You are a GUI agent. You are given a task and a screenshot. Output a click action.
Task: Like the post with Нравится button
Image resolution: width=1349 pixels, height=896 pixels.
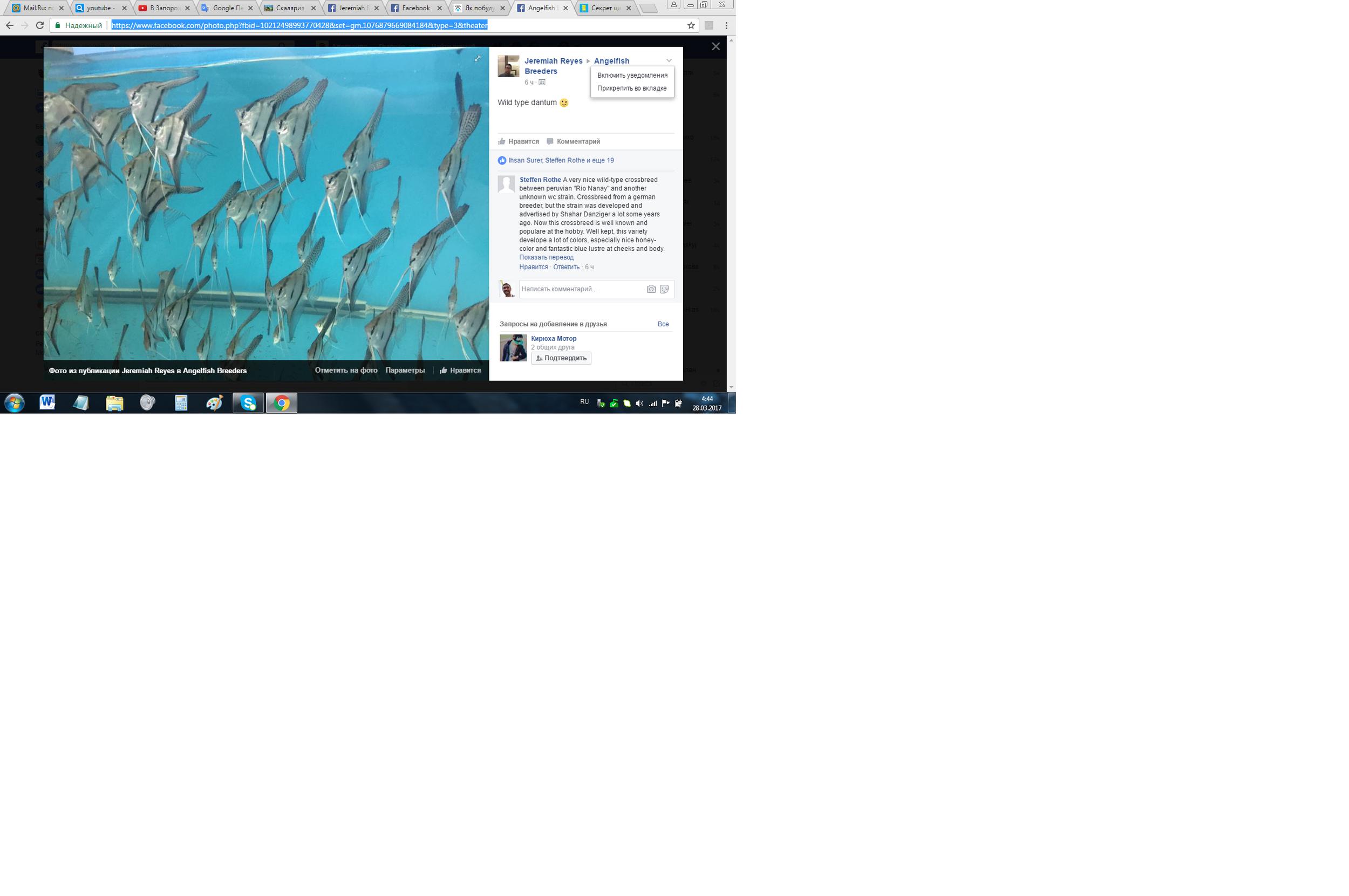[519, 141]
